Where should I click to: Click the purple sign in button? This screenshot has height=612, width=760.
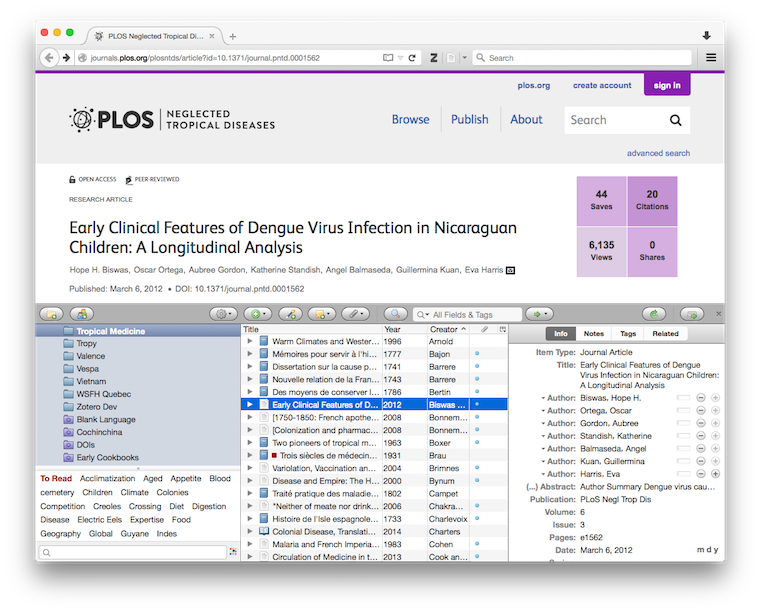pyautogui.click(x=666, y=85)
